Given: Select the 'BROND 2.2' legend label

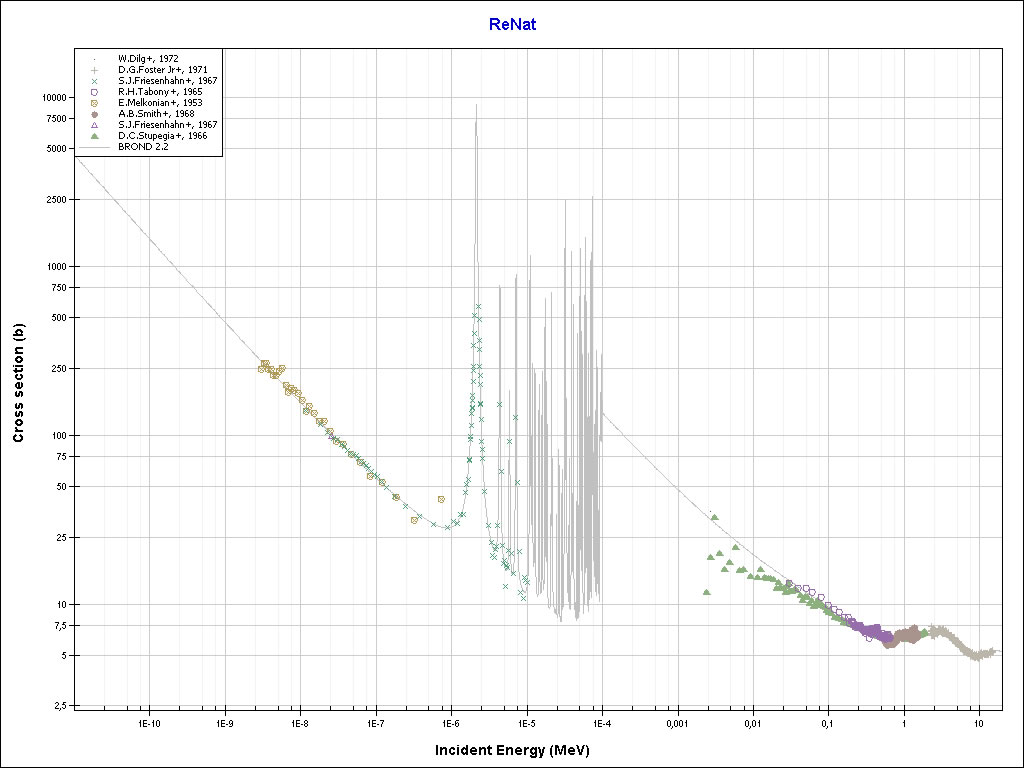Looking at the screenshot, I should click(x=142, y=147).
